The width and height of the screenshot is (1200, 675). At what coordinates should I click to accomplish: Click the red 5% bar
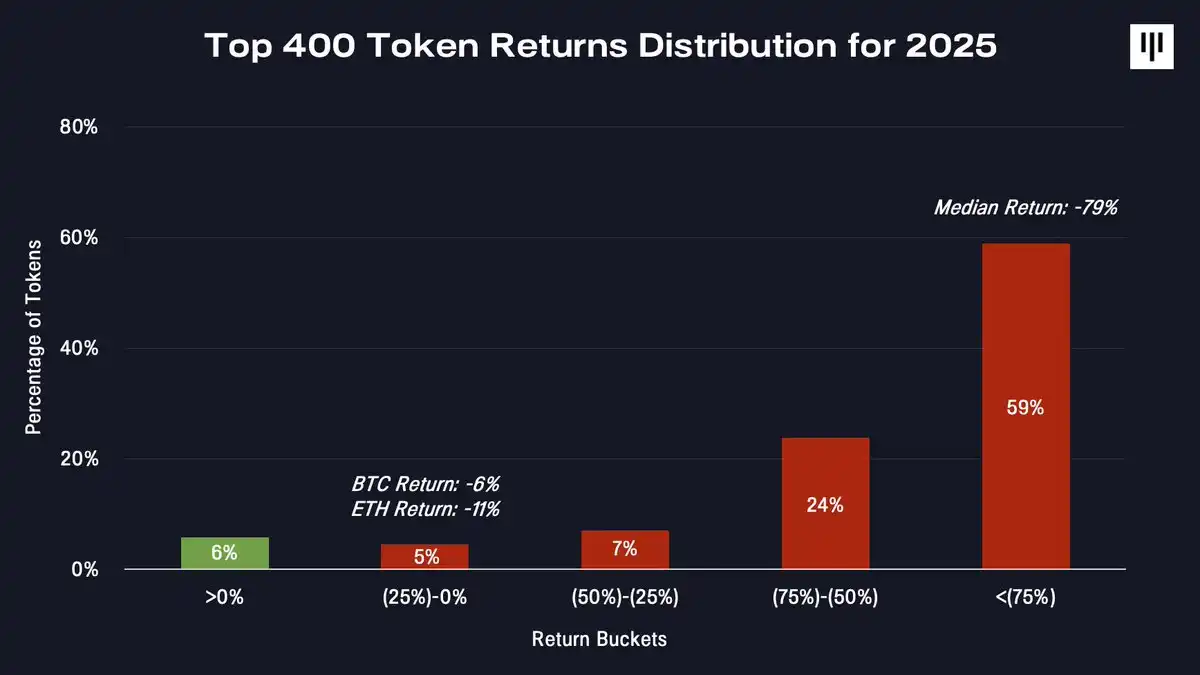tap(425, 557)
